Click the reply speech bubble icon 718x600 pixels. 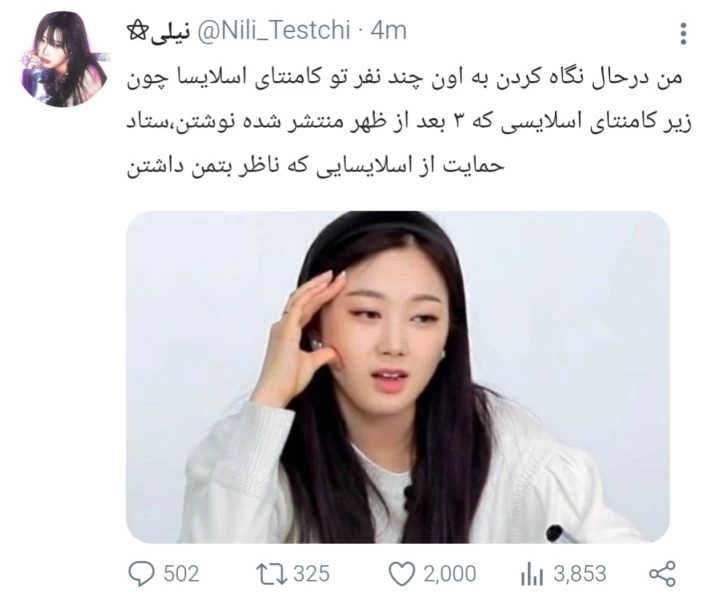pos(141,573)
